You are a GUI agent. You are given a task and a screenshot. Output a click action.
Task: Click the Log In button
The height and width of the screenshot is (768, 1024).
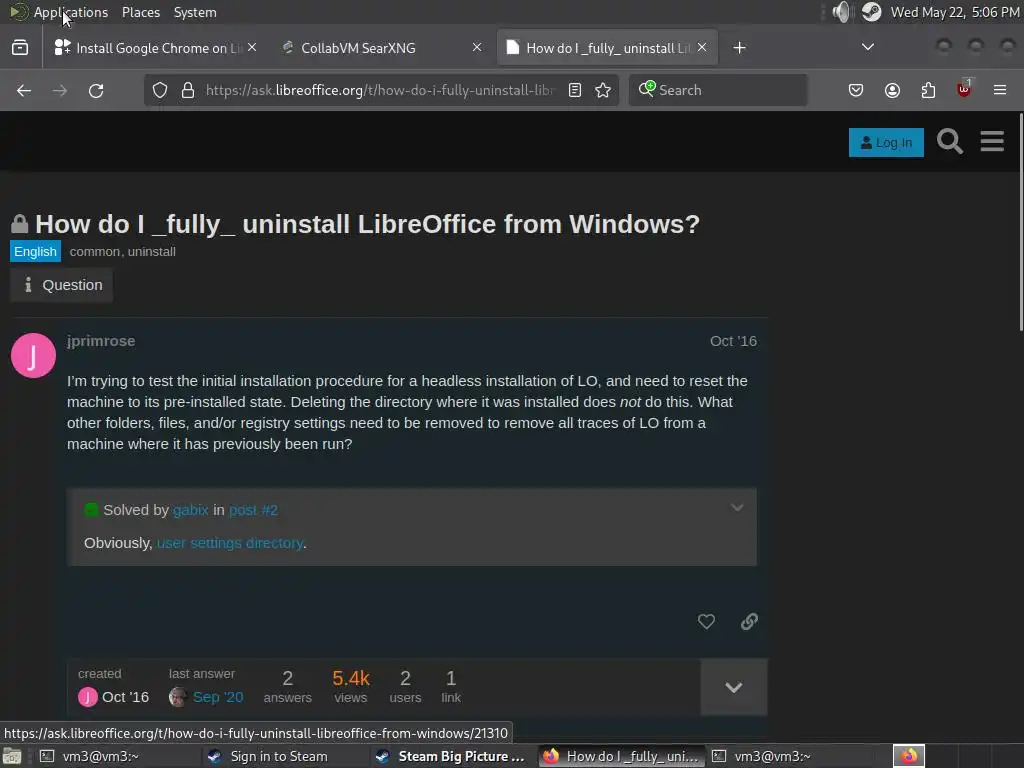[x=886, y=142]
